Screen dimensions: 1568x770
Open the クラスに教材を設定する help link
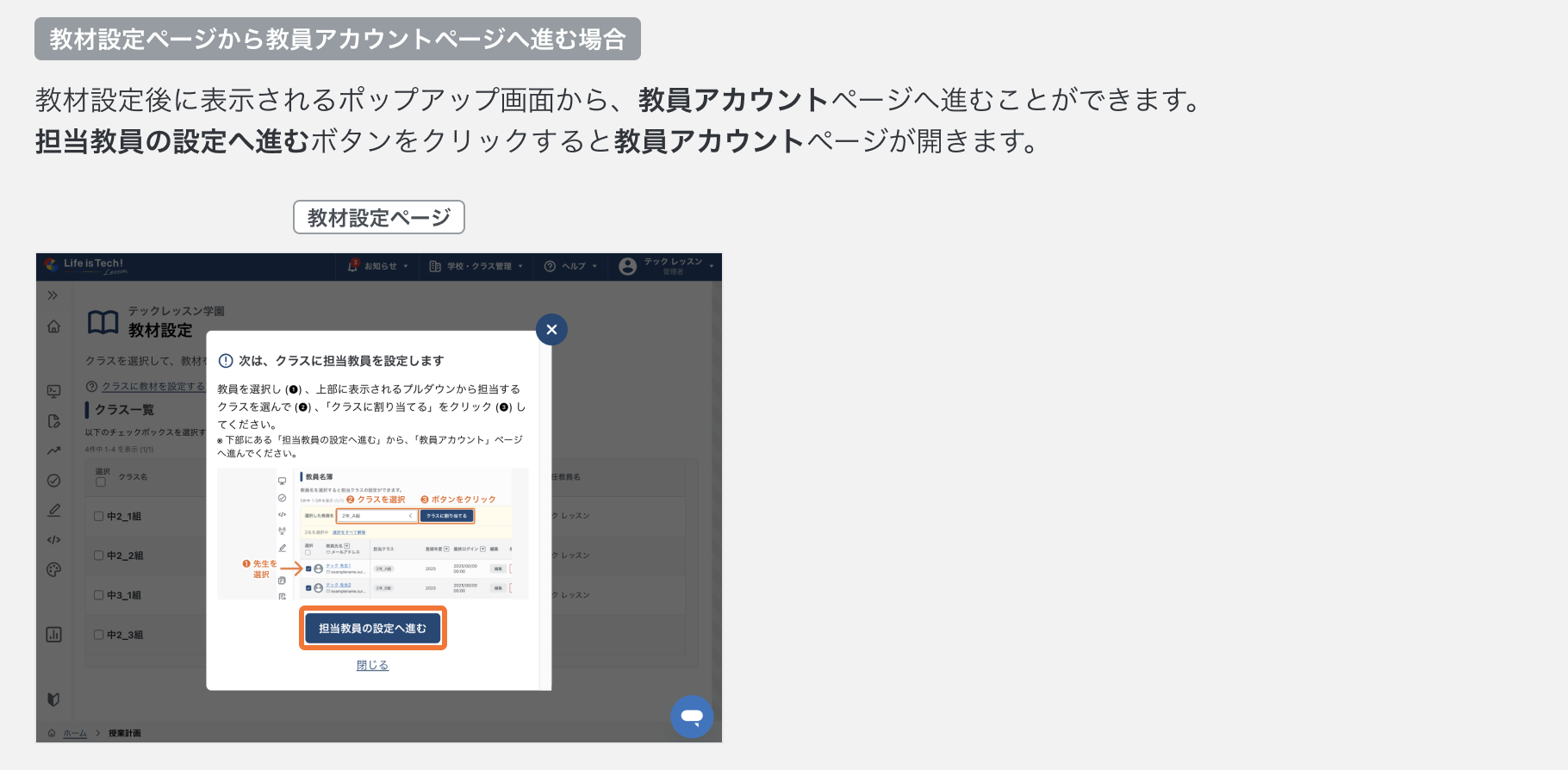[153, 387]
